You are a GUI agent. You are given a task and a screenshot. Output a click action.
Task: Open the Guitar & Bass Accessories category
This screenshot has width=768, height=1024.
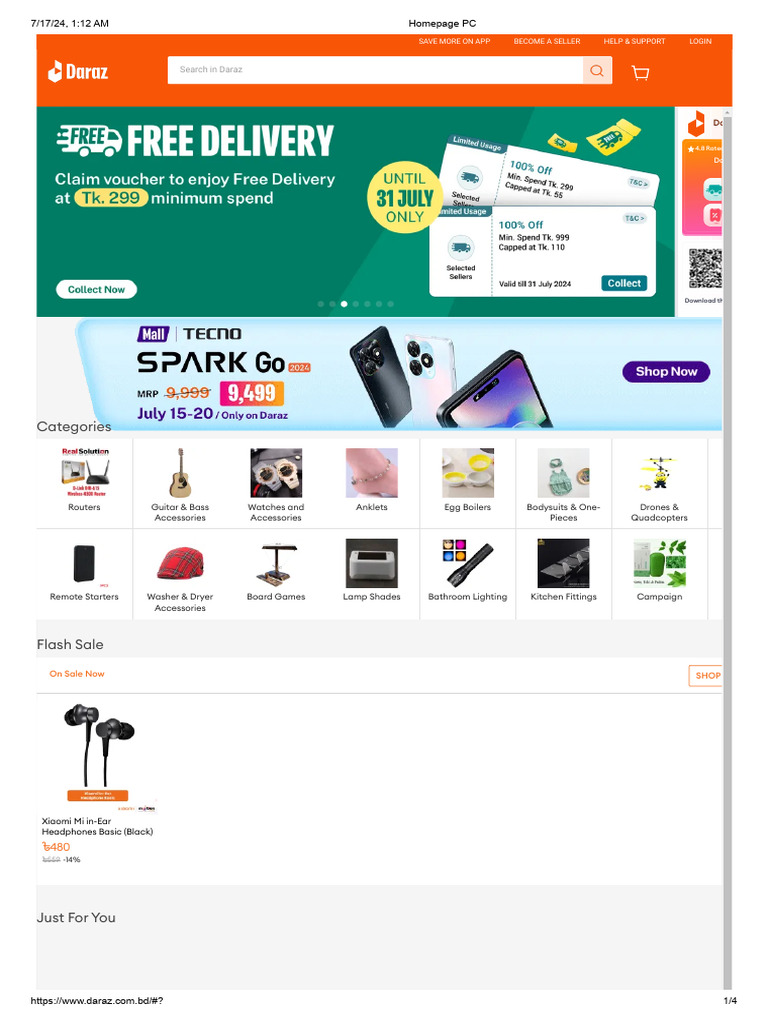point(180,483)
